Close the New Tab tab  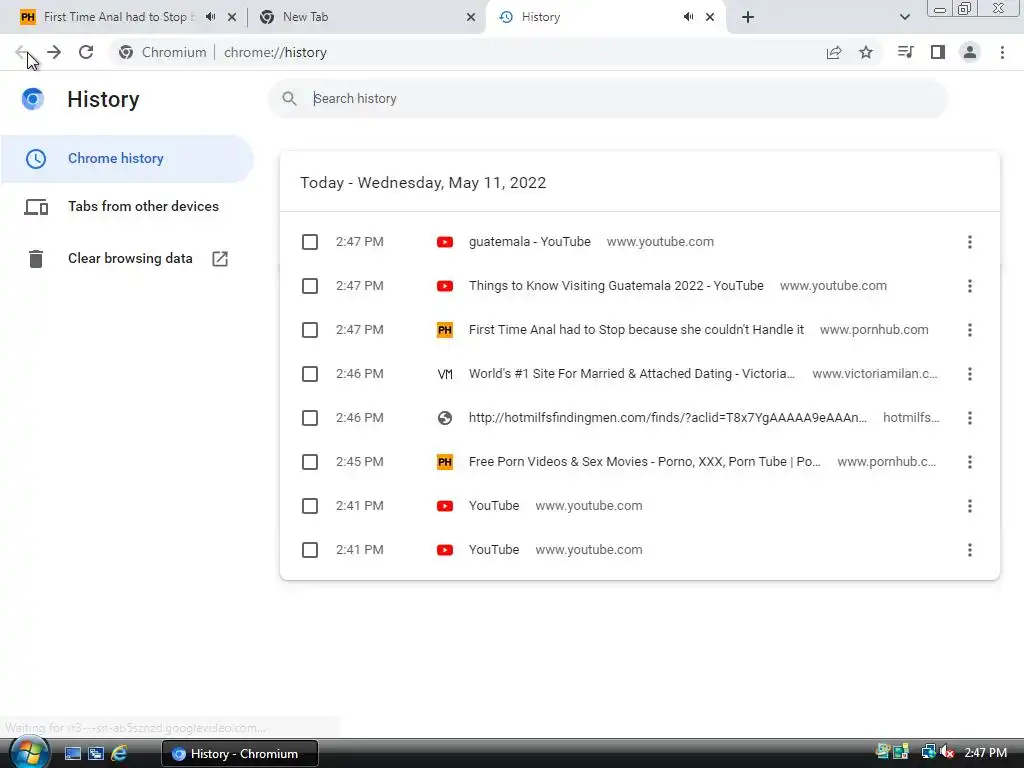[x=471, y=17]
